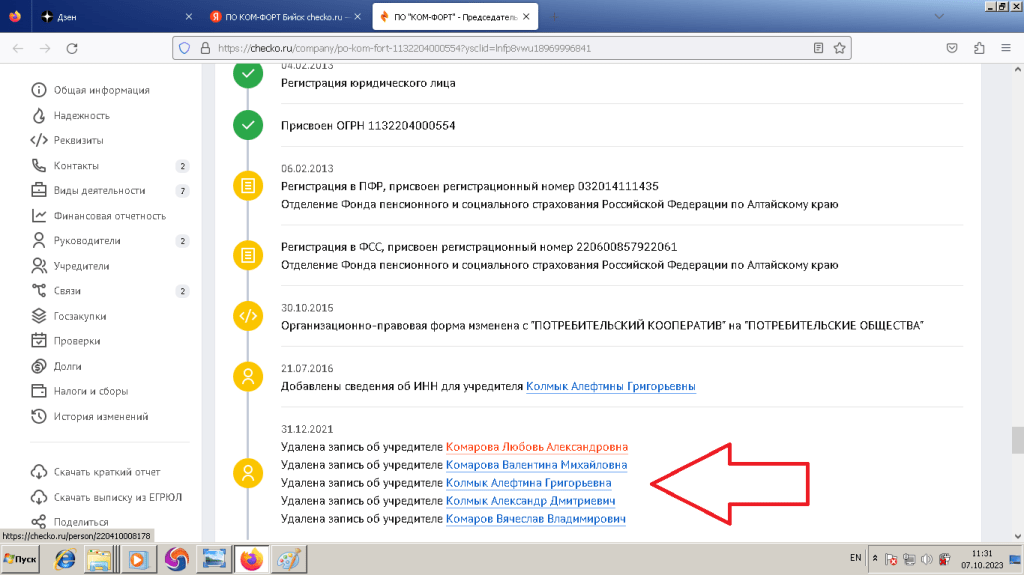The height and width of the screenshot is (575, 1024).
Task: Bookmark this page with star icon
Action: 841,47
